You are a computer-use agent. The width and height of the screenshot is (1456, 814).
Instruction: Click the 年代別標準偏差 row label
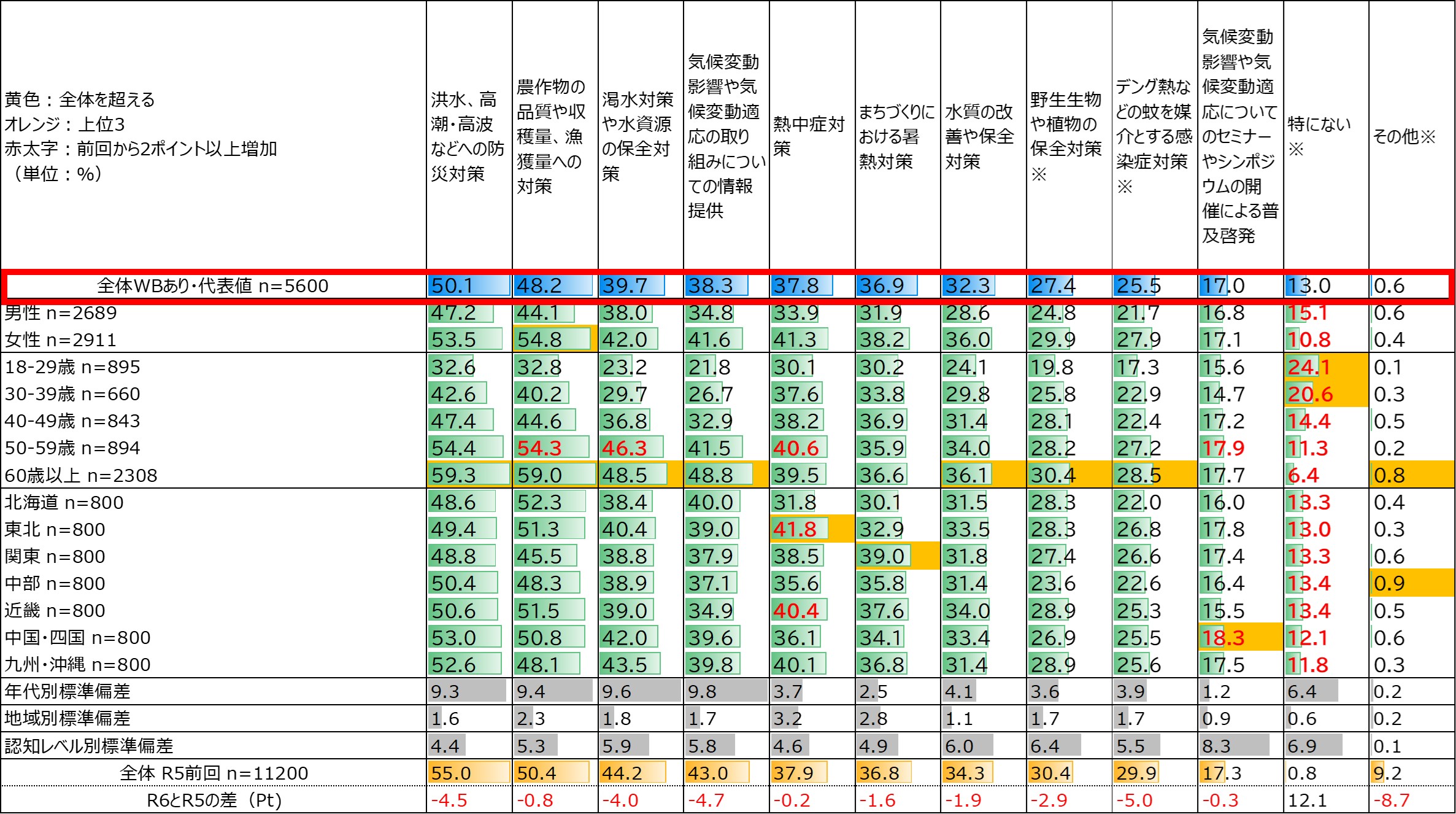pyautogui.click(x=67, y=692)
